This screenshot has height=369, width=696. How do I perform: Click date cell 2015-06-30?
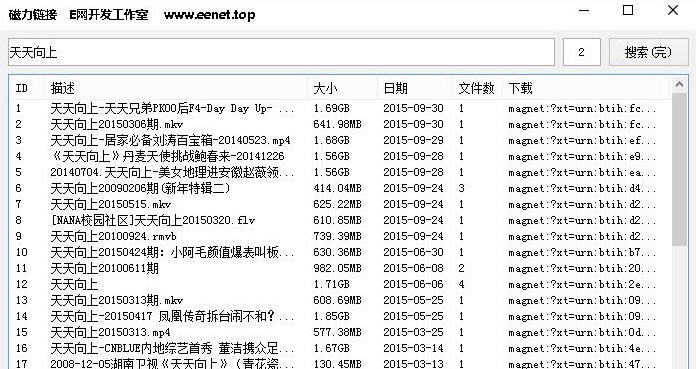point(413,252)
